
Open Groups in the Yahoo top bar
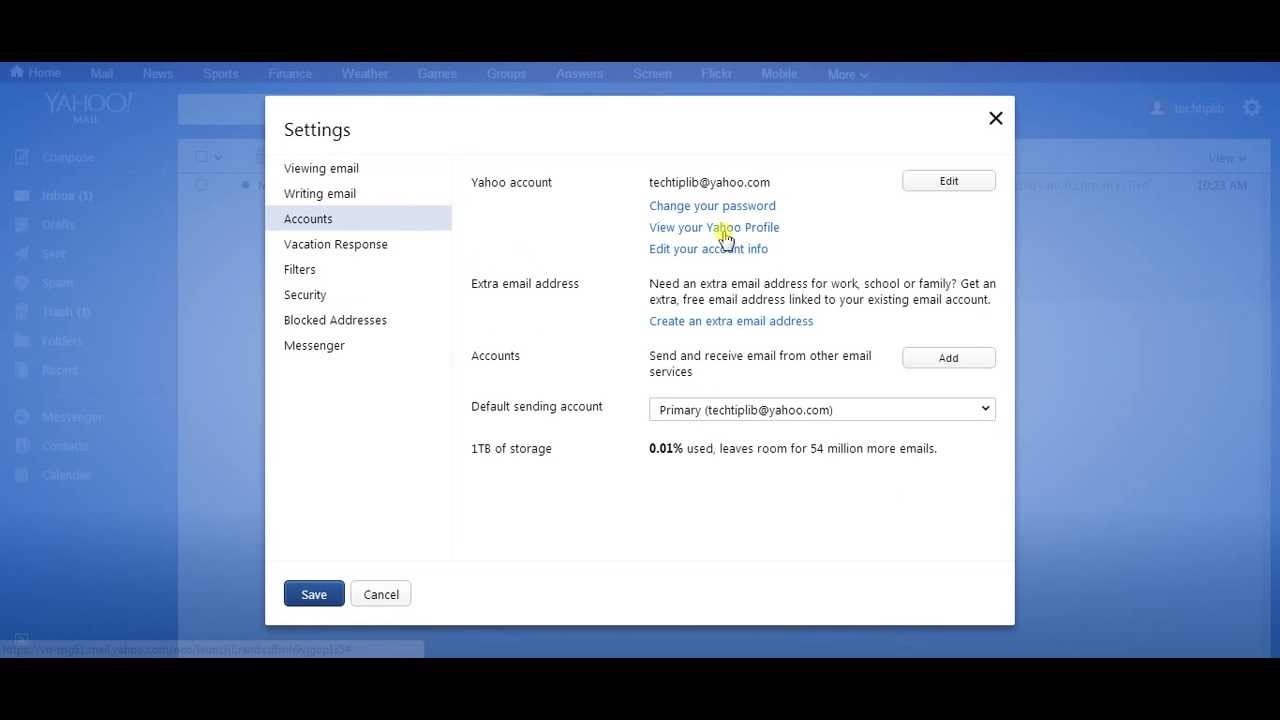506,74
